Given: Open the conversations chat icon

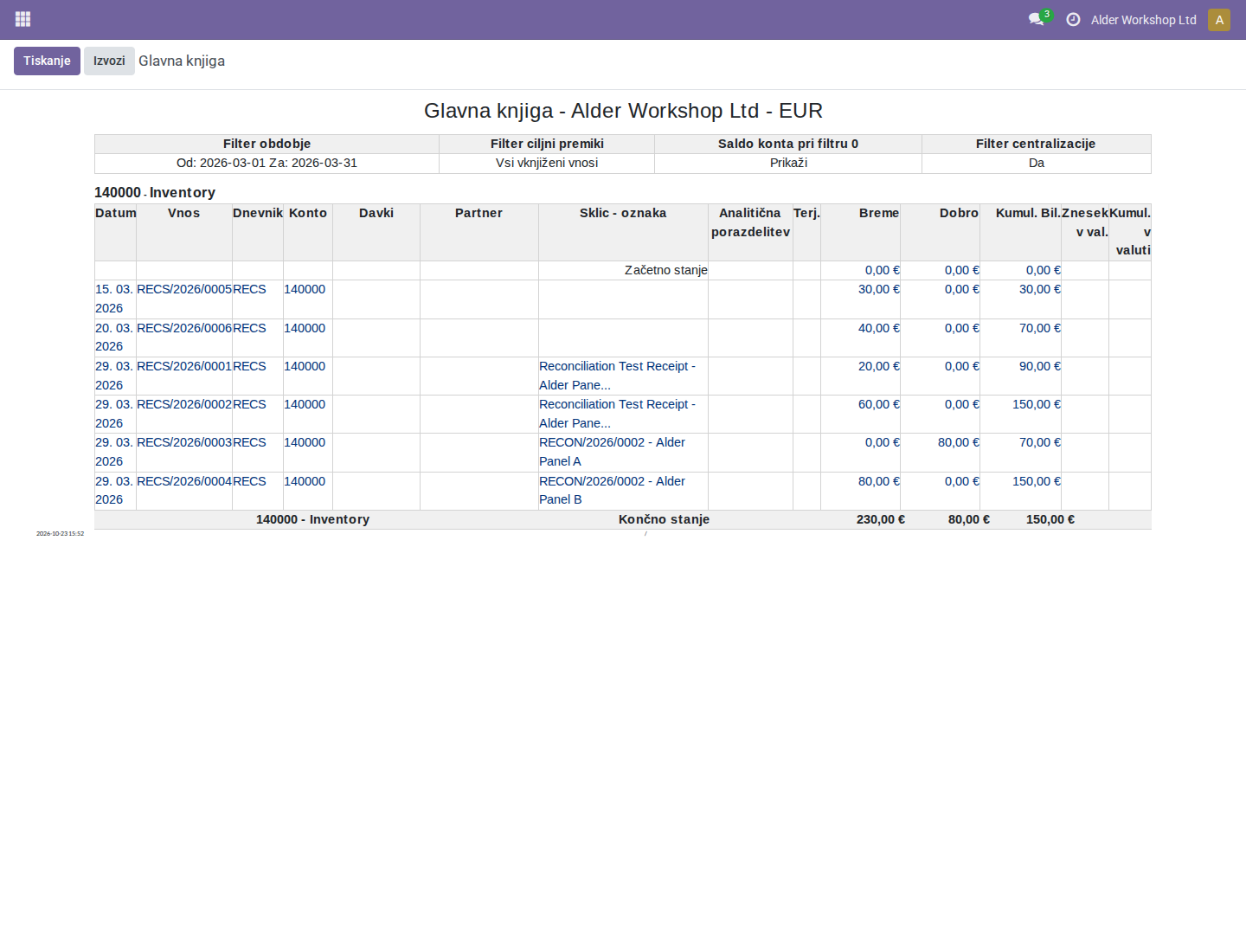Looking at the screenshot, I should pos(1036,19).
